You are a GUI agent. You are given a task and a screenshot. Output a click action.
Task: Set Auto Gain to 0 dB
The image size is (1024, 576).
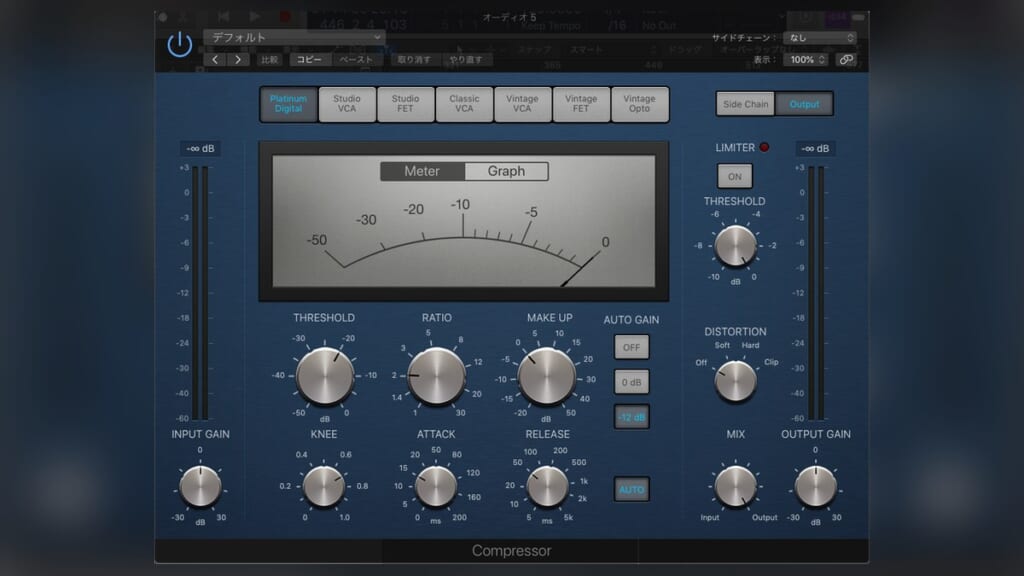click(631, 382)
